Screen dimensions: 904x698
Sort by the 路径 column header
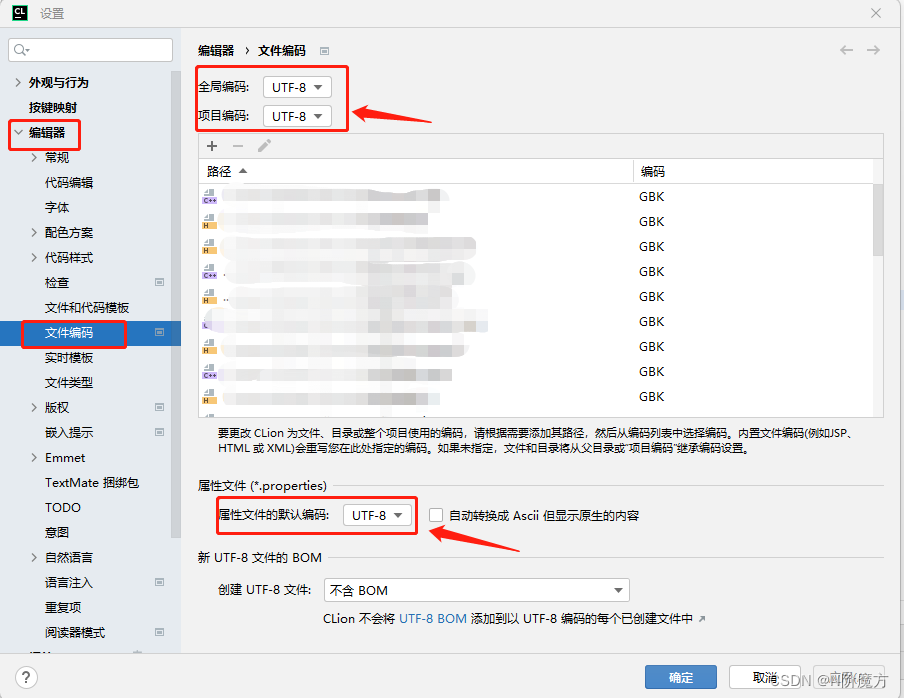pos(416,171)
